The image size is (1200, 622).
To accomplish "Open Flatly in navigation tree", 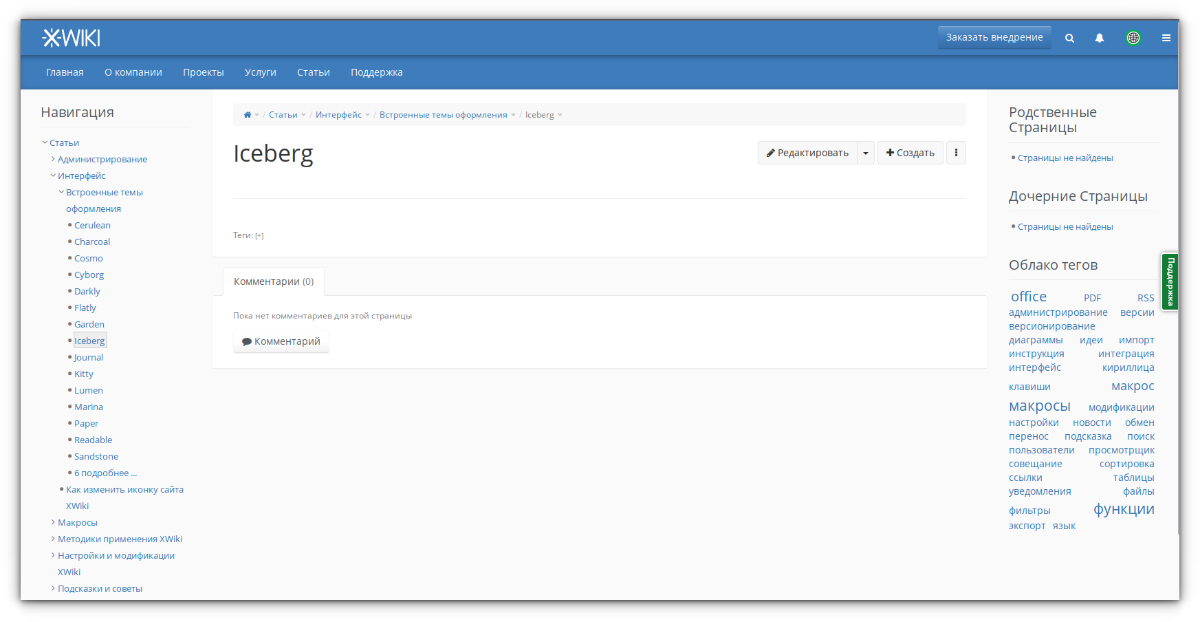I will (x=85, y=308).
